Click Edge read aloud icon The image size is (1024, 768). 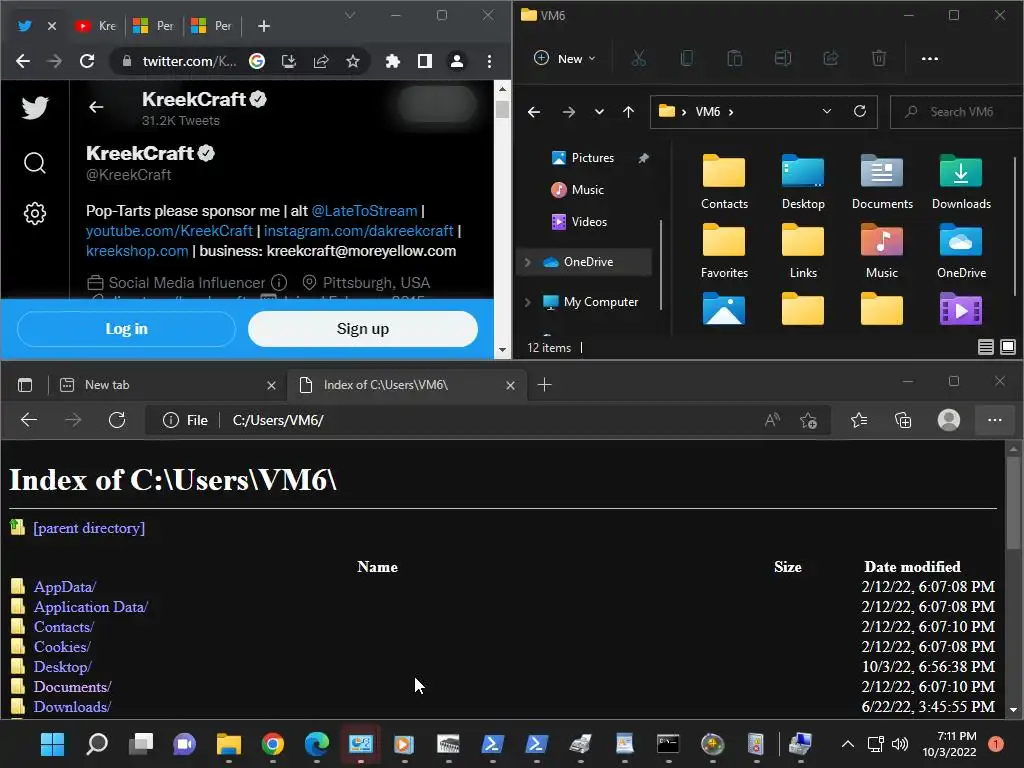tap(772, 421)
